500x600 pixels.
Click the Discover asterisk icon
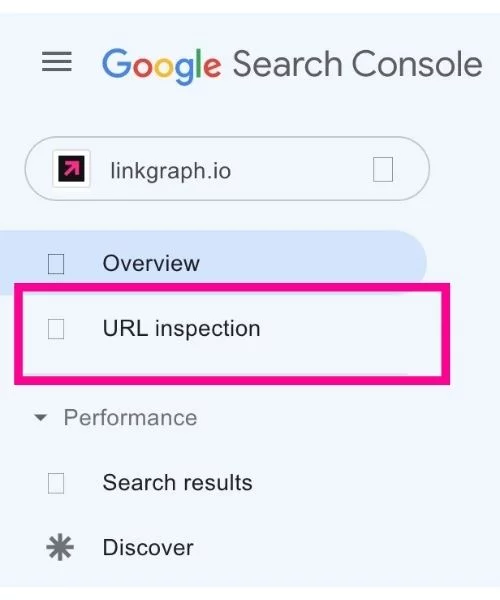click(60, 548)
